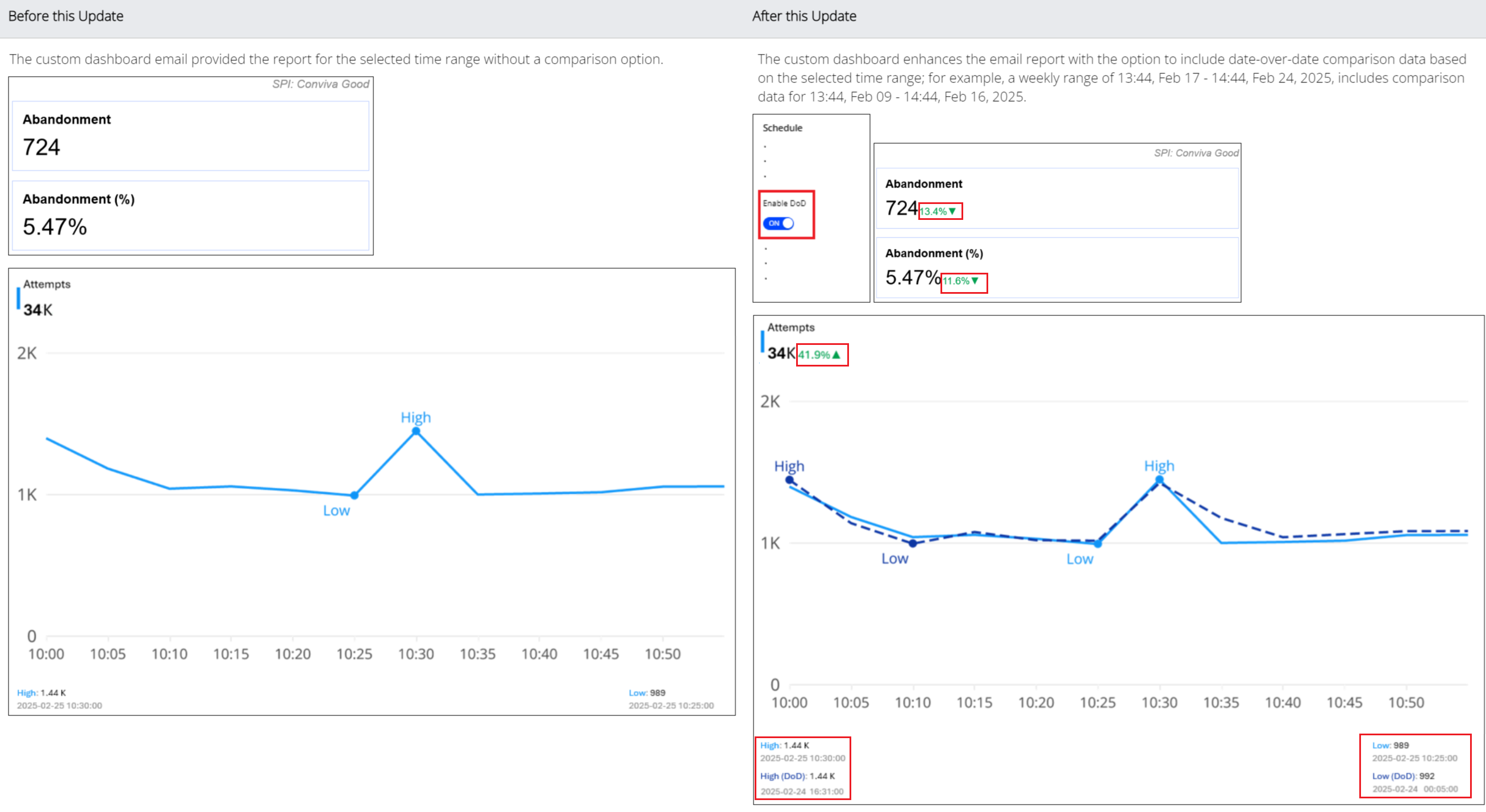
Task: Click light blue Low dot in right chart
Action: (1098, 543)
